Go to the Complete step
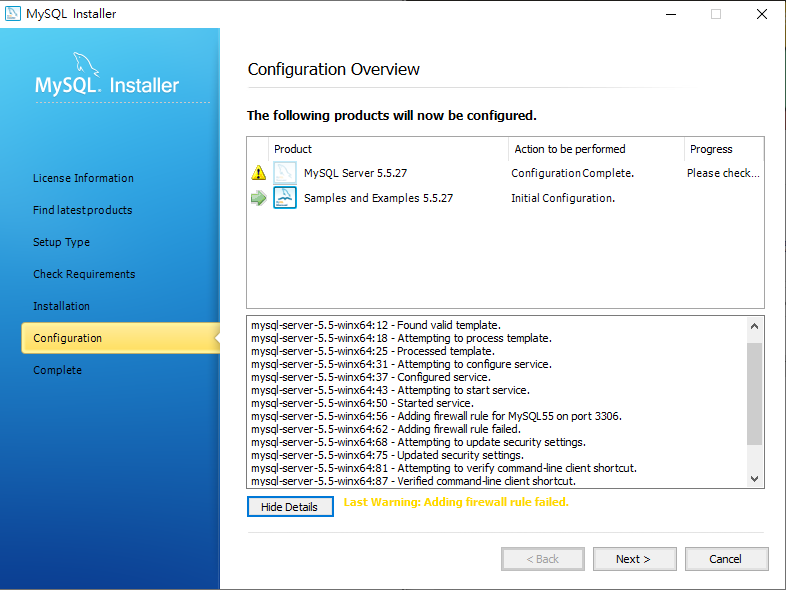Image resolution: width=786 pixels, height=590 pixels. tap(57, 370)
